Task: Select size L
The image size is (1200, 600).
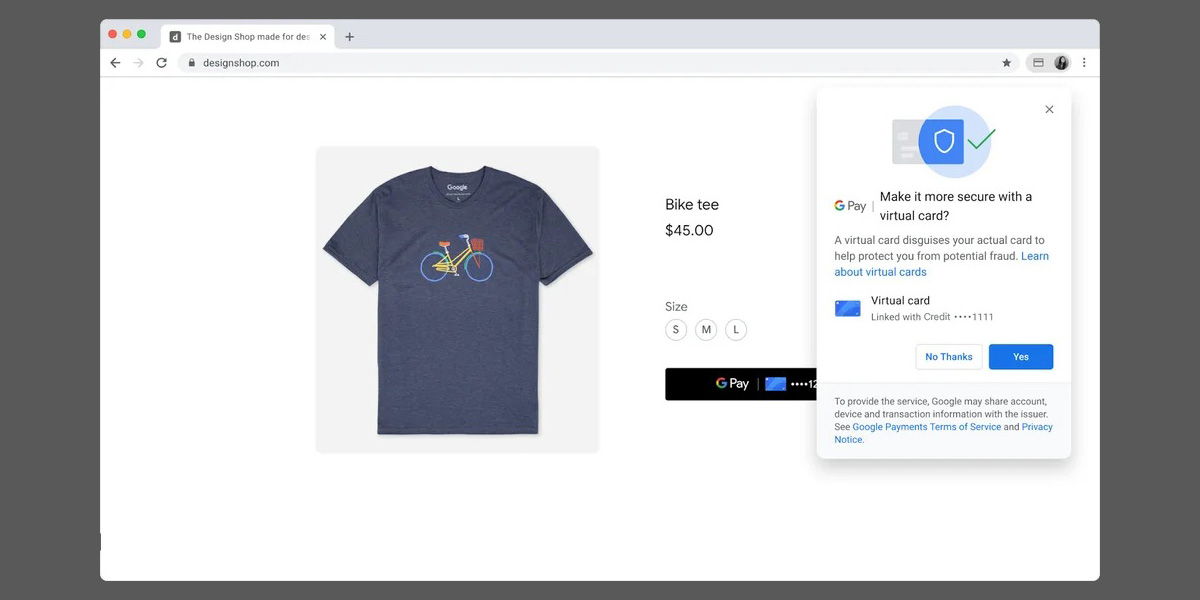Action: (x=736, y=330)
